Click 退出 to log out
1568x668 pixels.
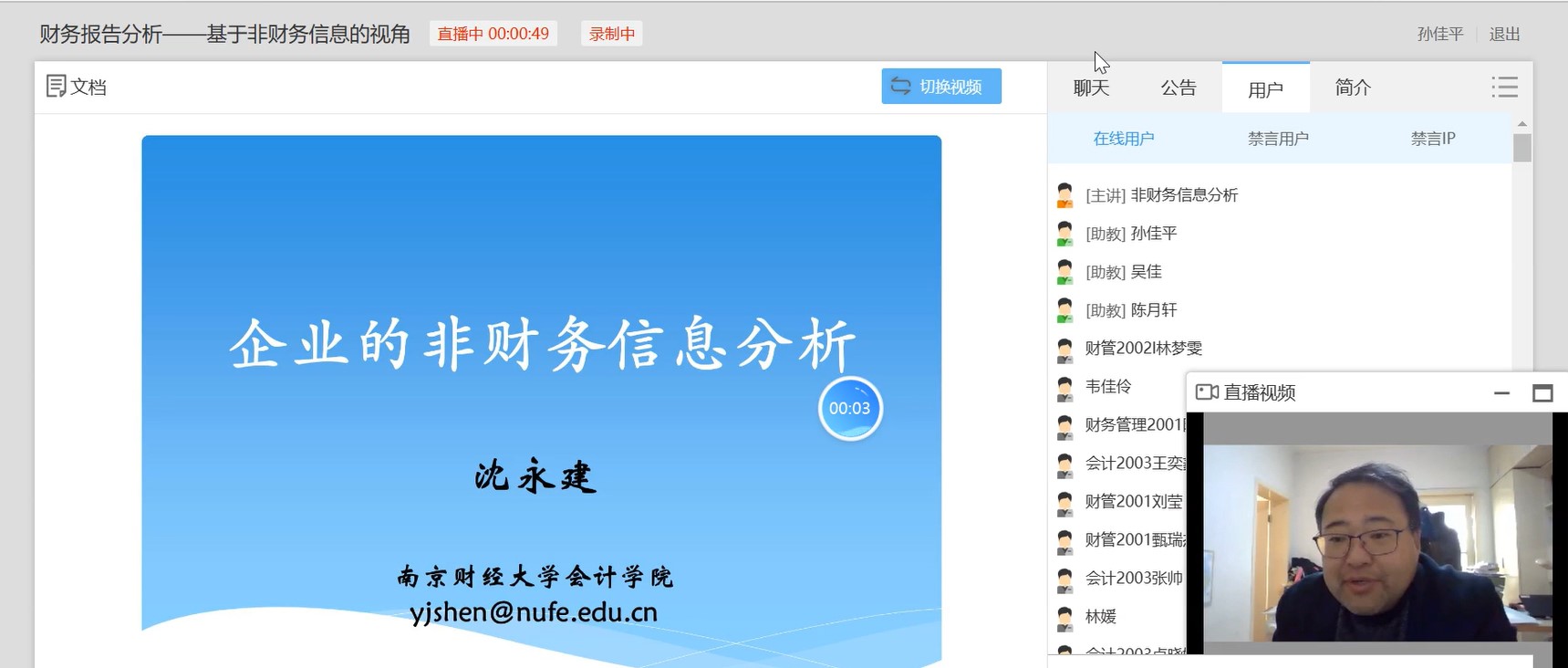1504,35
